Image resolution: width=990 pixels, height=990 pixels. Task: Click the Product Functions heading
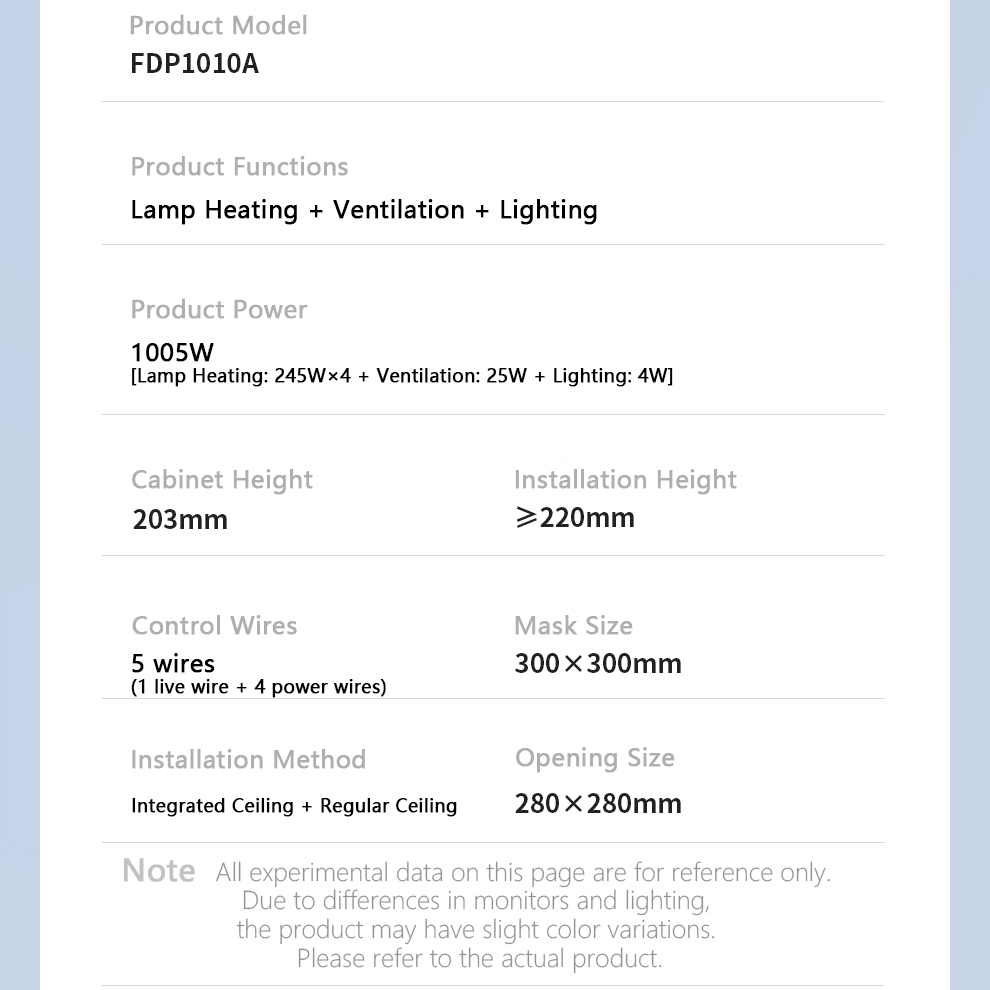(x=239, y=166)
